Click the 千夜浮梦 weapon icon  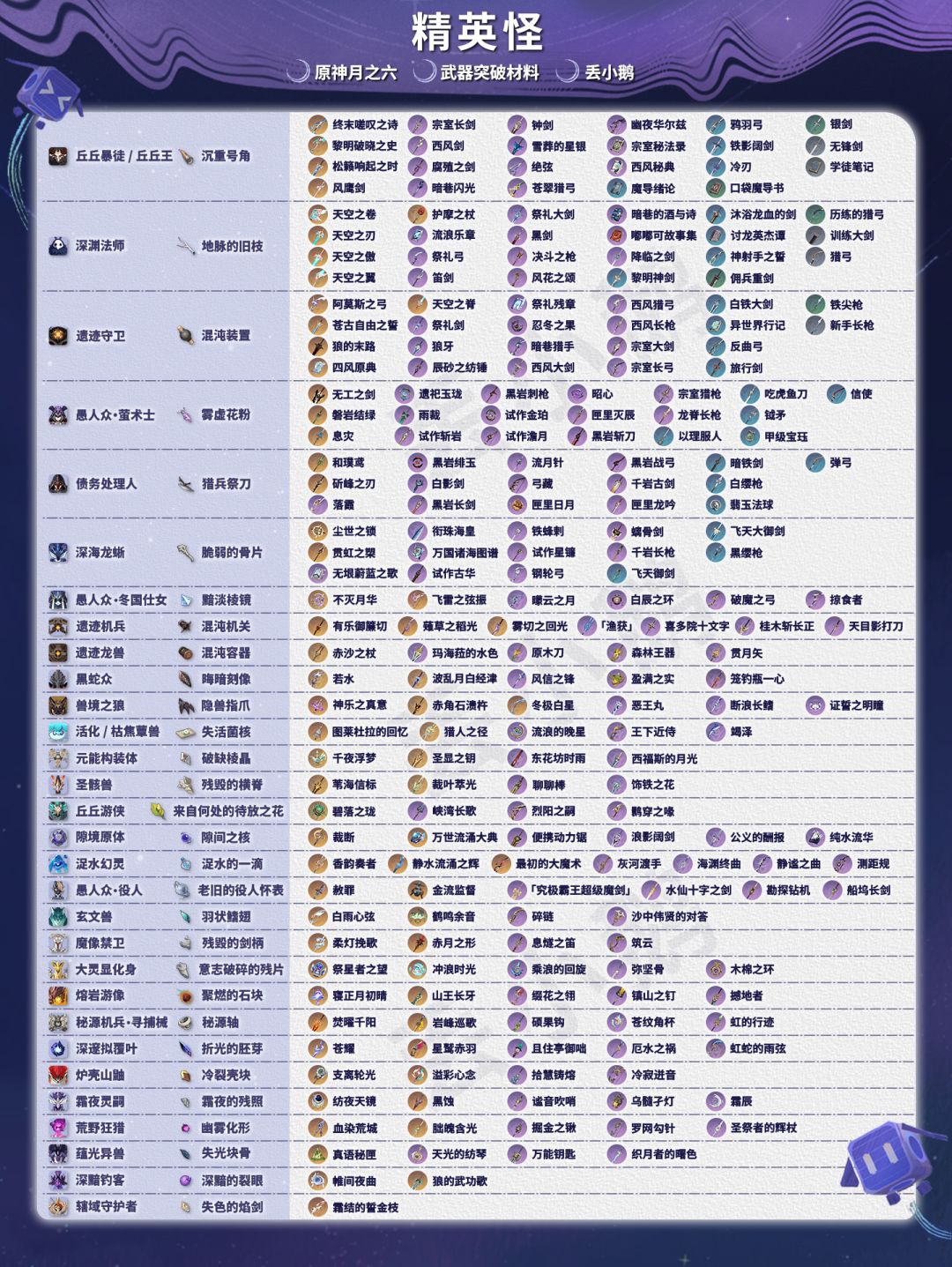[x=318, y=758]
